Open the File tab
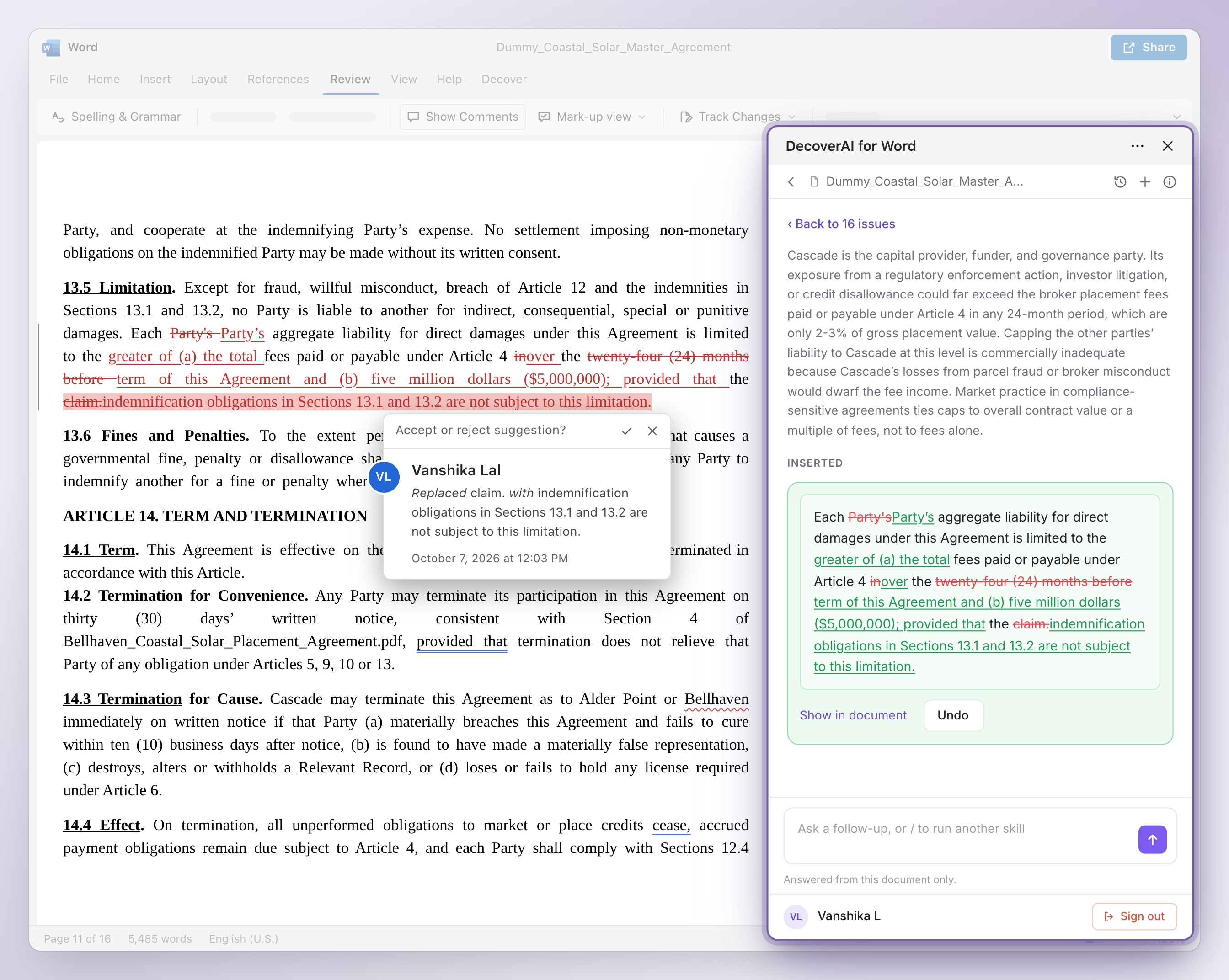Screen dimensions: 1229x980 coord(59,79)
